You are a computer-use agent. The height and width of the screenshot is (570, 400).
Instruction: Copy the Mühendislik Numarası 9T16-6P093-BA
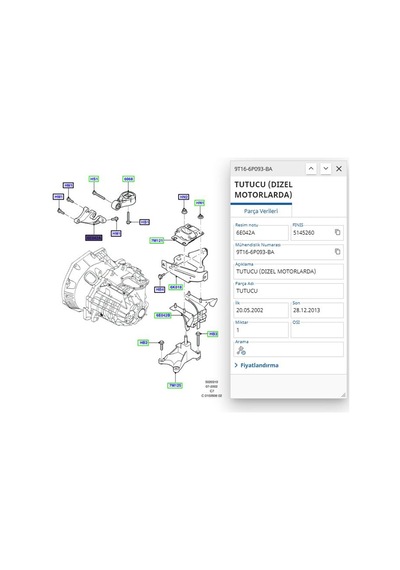click(x=337, y=252)
